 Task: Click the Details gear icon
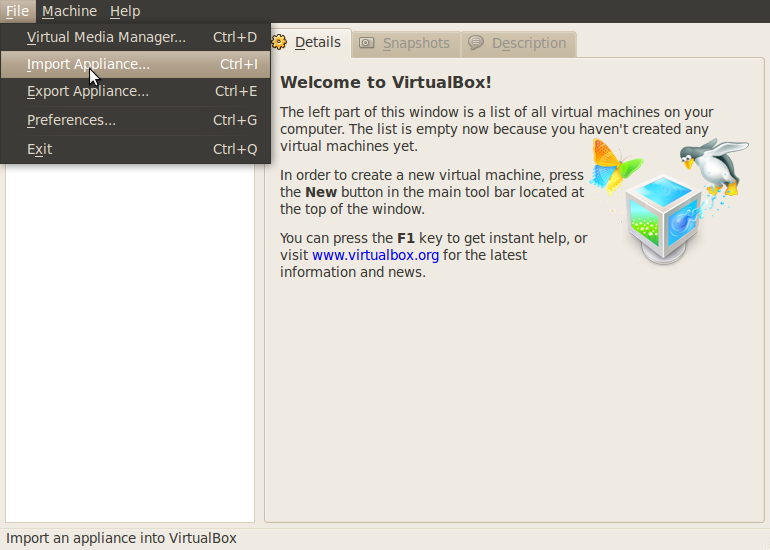(279, 42)
